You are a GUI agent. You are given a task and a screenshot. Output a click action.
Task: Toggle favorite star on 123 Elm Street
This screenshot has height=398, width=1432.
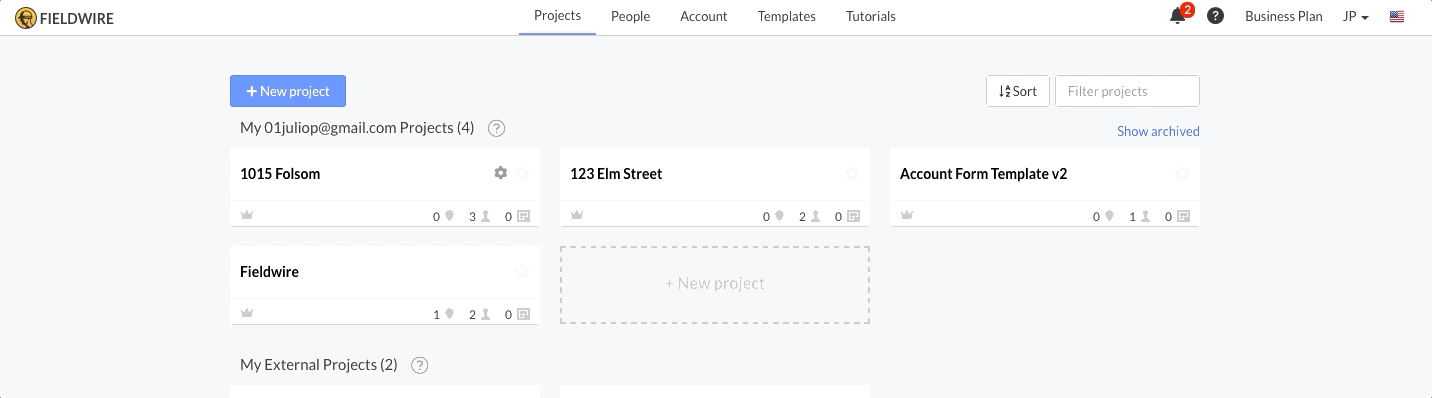point(852,173)
